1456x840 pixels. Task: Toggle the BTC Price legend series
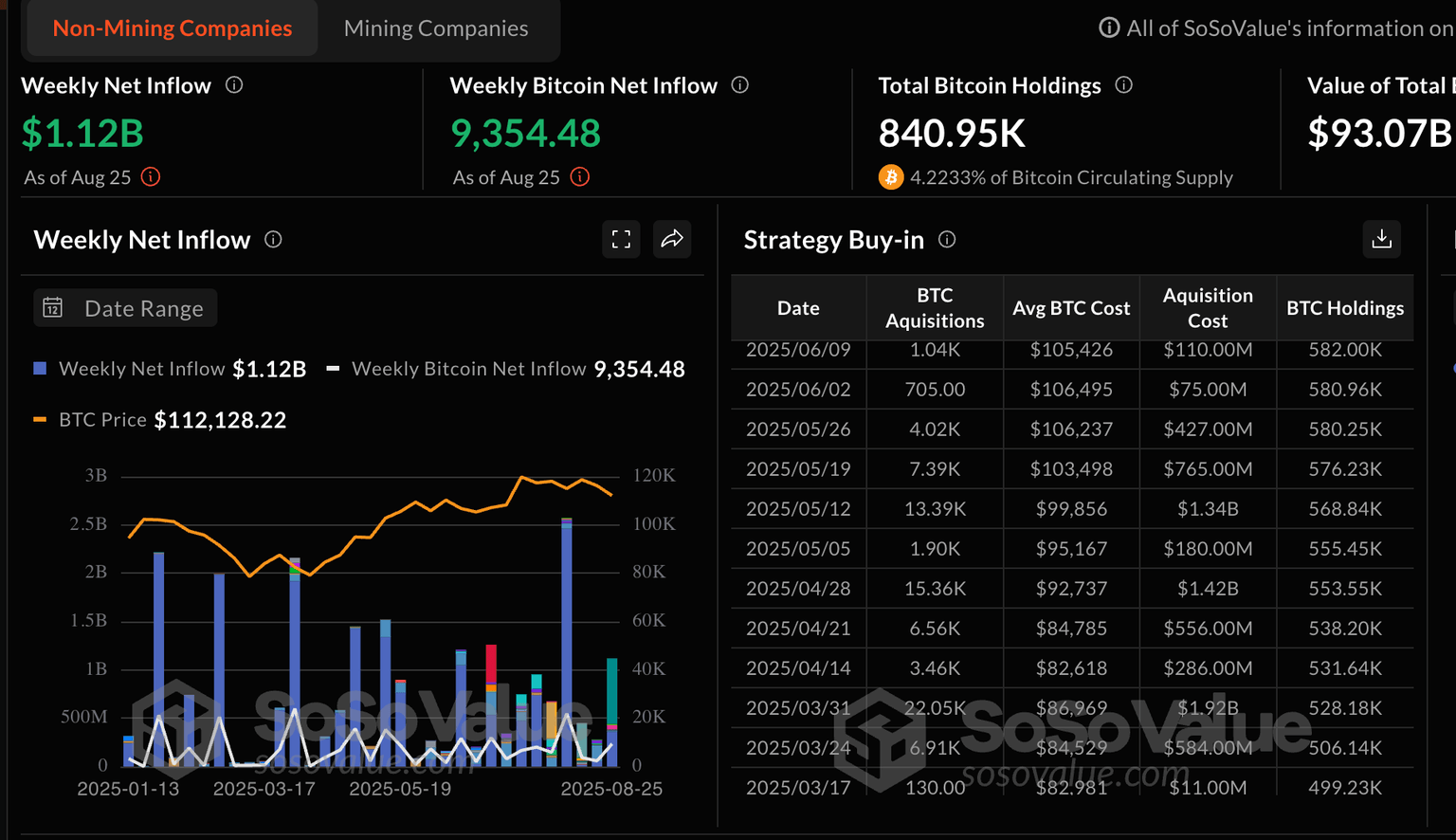(x=101, y=420)
